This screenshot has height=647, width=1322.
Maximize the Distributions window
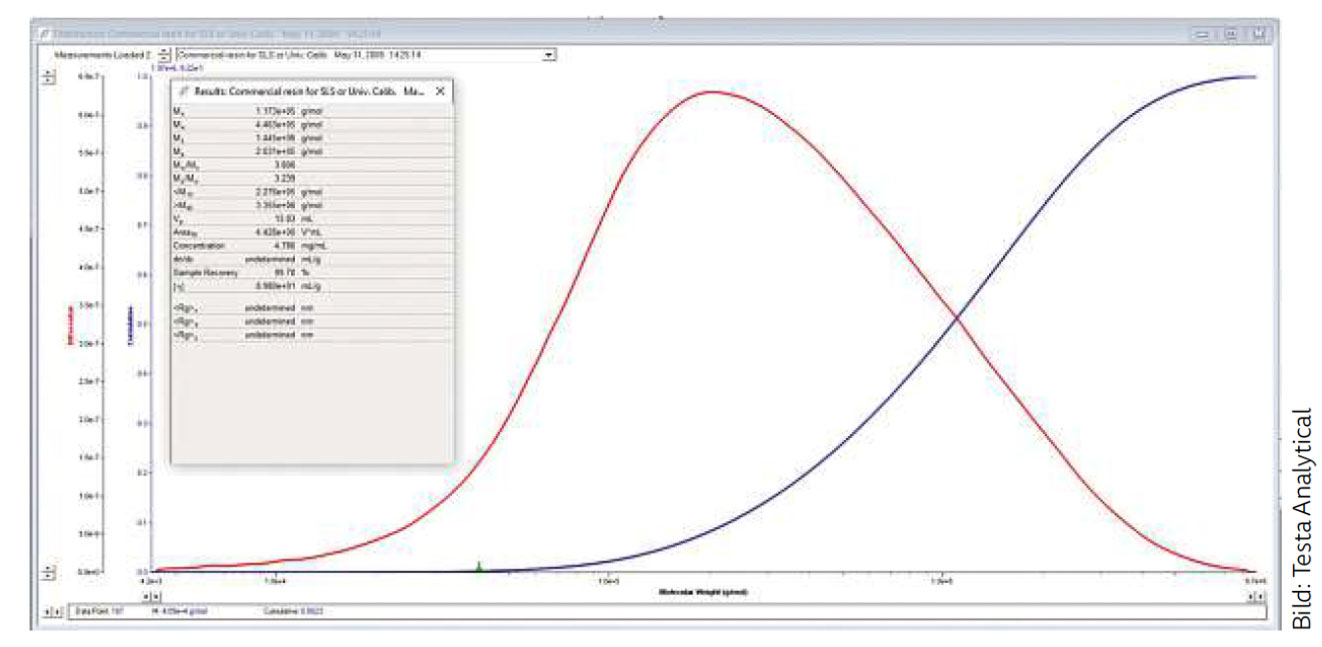pyautogui.click(x=1231, y=33)
